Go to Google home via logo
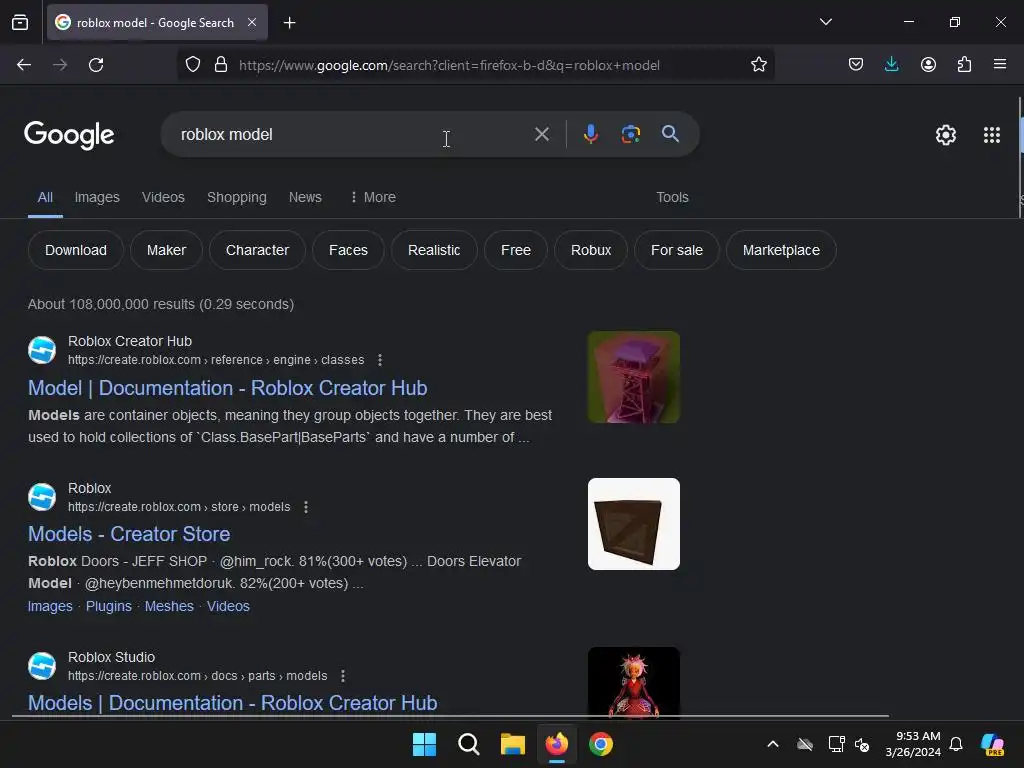 coord(69,135)
